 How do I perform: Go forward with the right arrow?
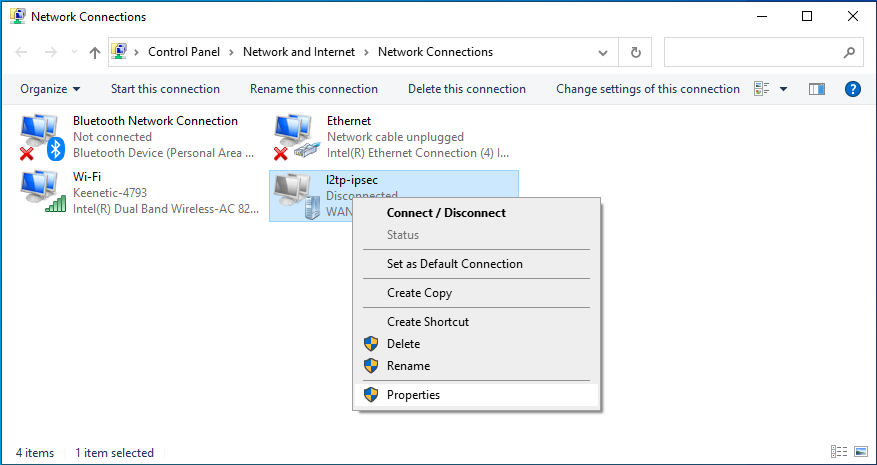50,53
